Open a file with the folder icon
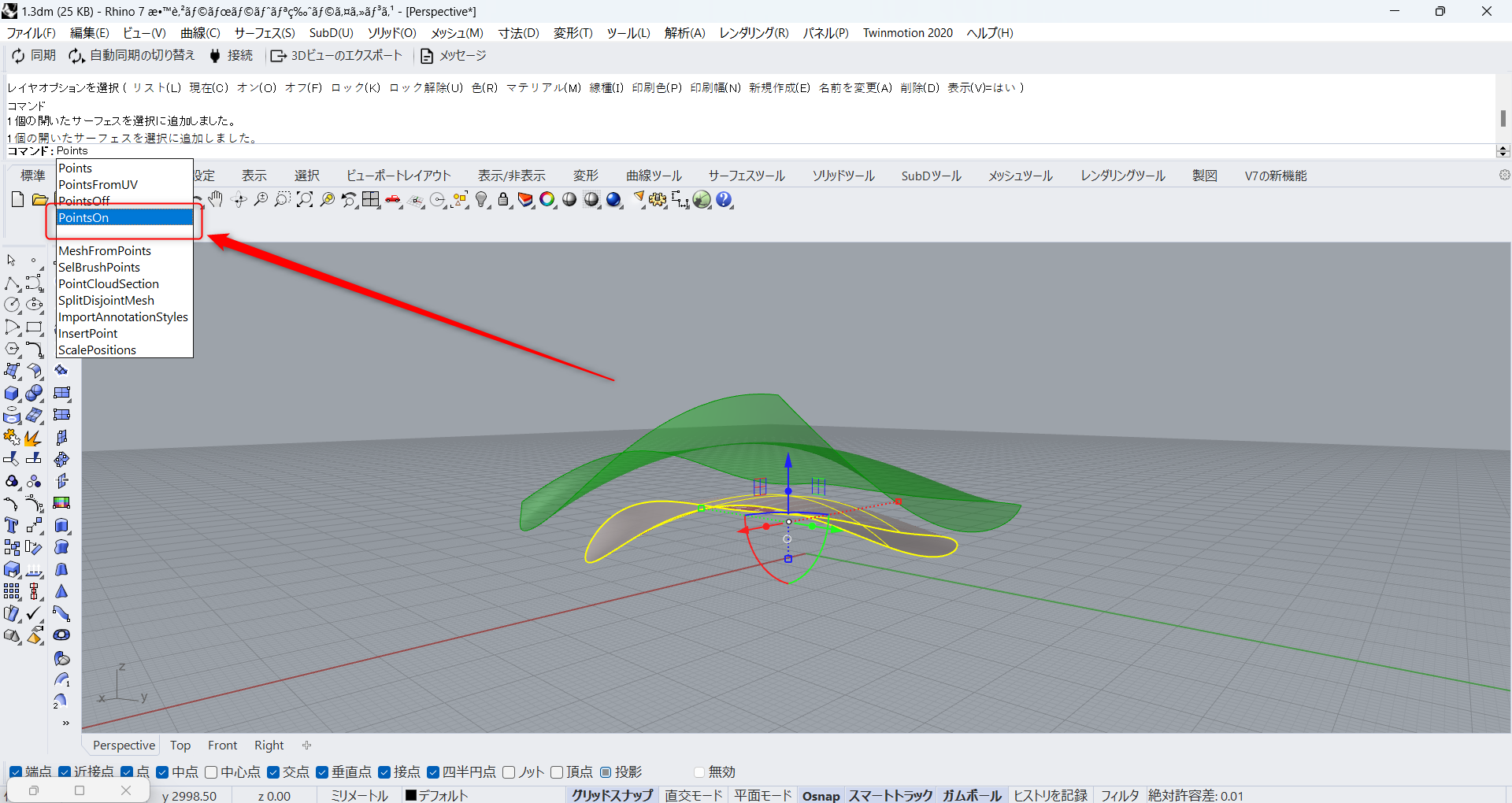Screen dimensions: 1512x803 click(39, 199)
